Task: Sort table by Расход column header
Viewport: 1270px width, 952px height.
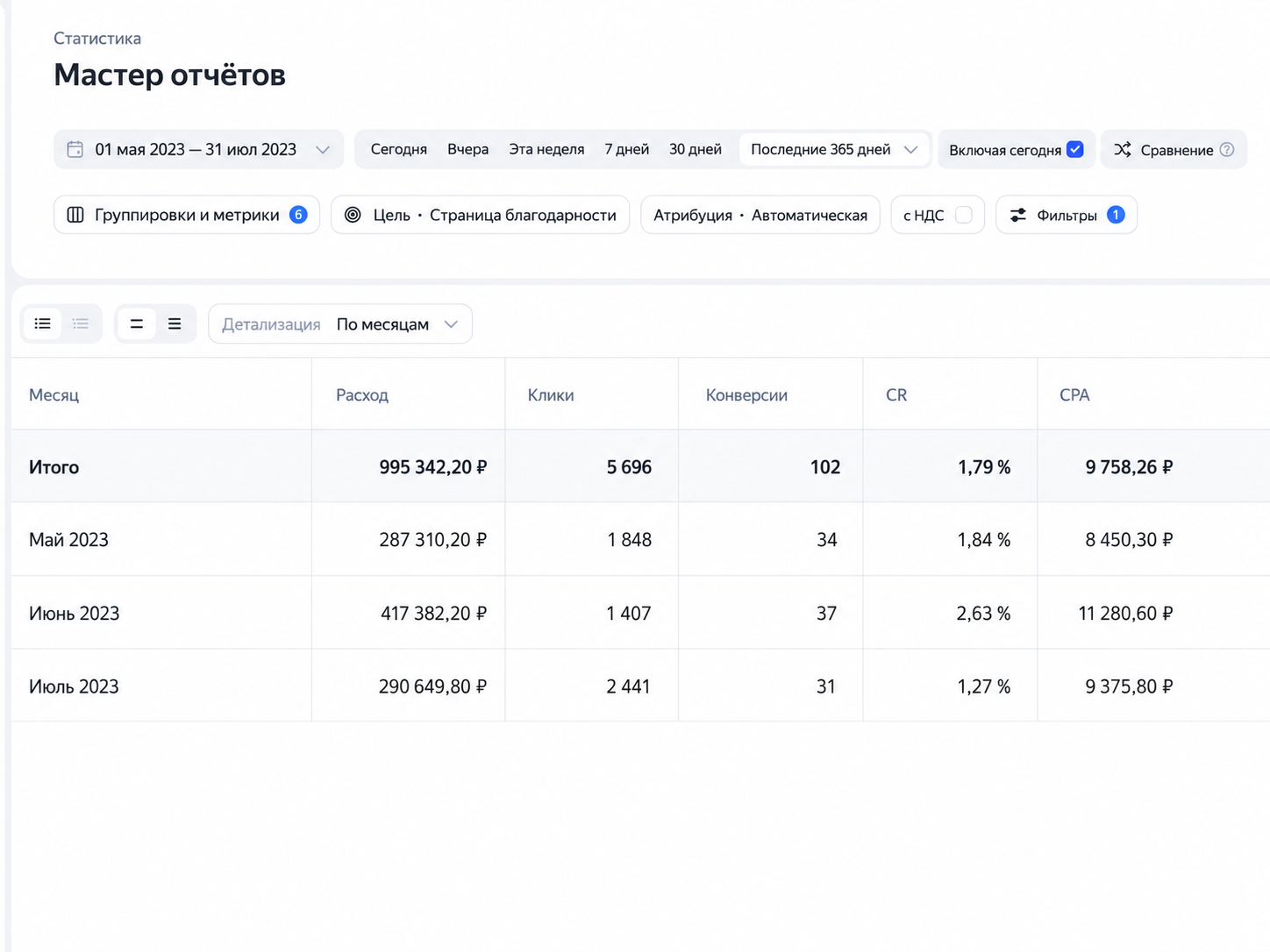Action: coord(362,395)
